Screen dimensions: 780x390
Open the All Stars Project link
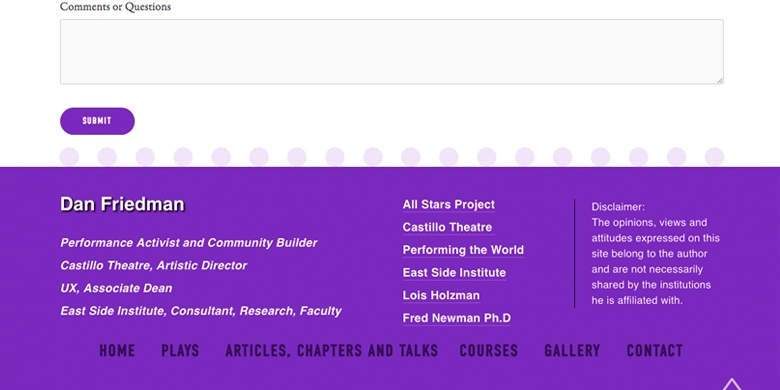tap(449, 205)
